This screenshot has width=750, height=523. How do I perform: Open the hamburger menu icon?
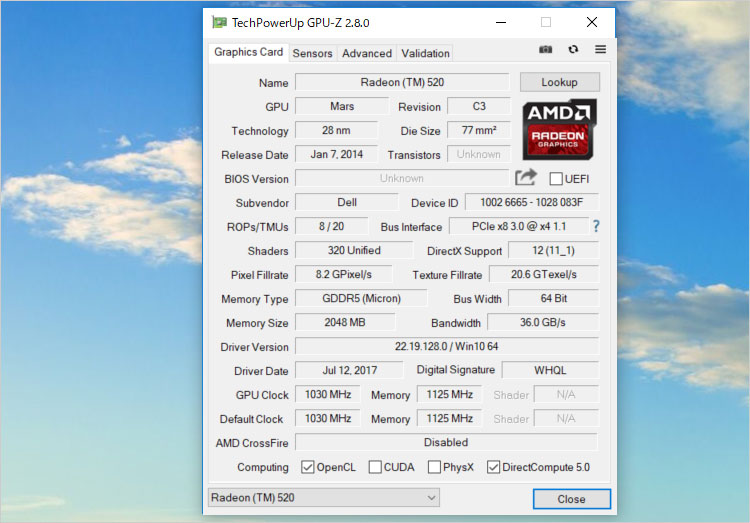point(600,49)
